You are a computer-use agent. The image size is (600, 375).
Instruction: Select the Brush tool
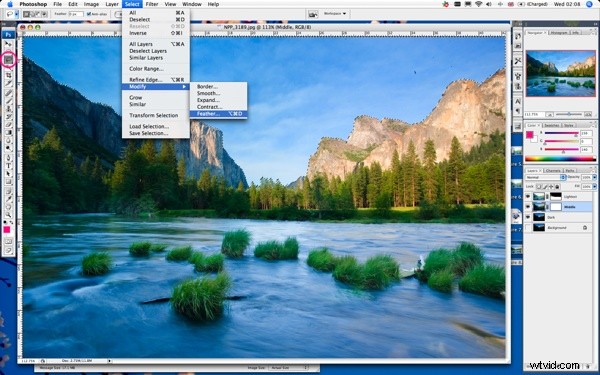(8, 101)
